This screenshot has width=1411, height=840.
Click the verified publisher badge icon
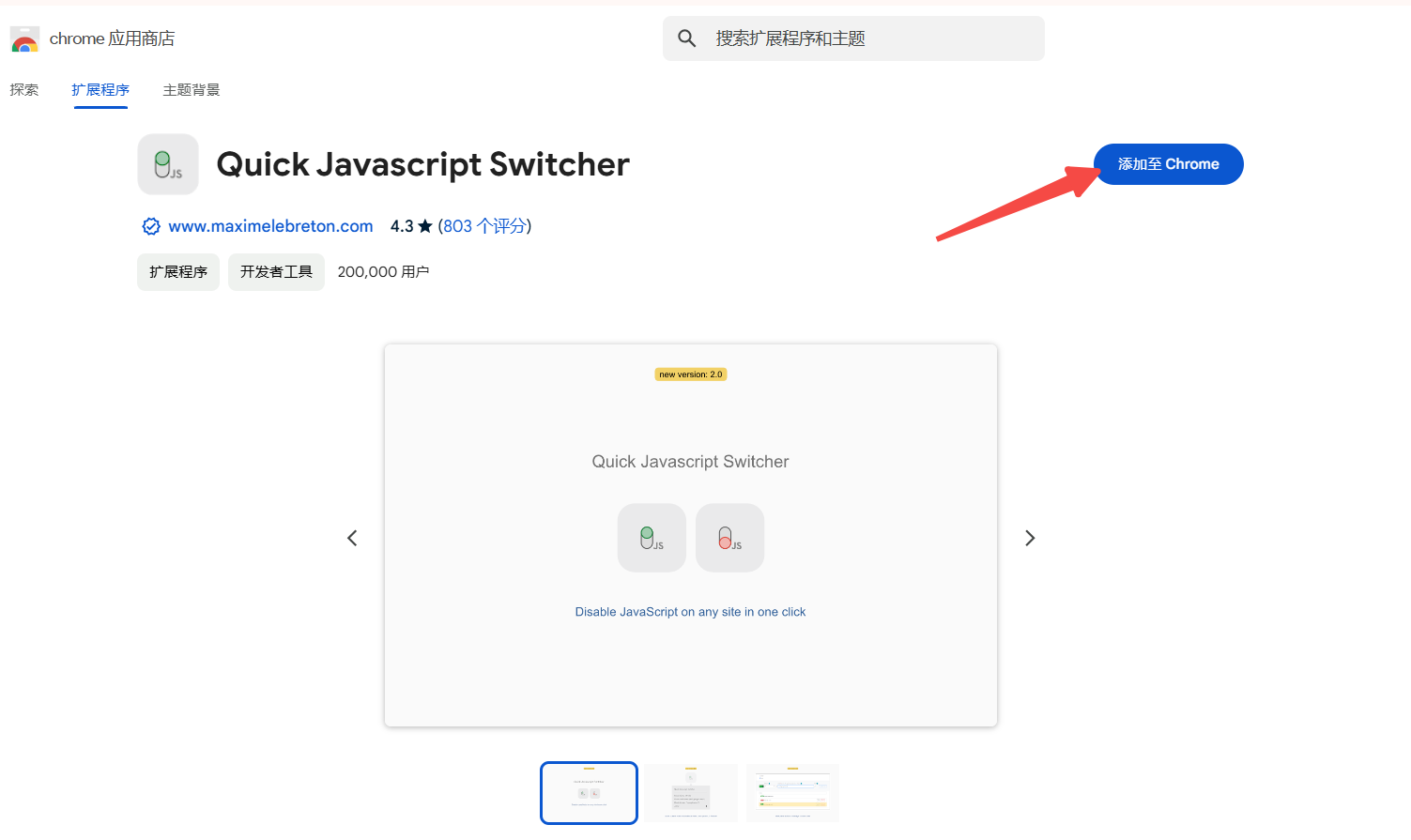coord(151,226)
